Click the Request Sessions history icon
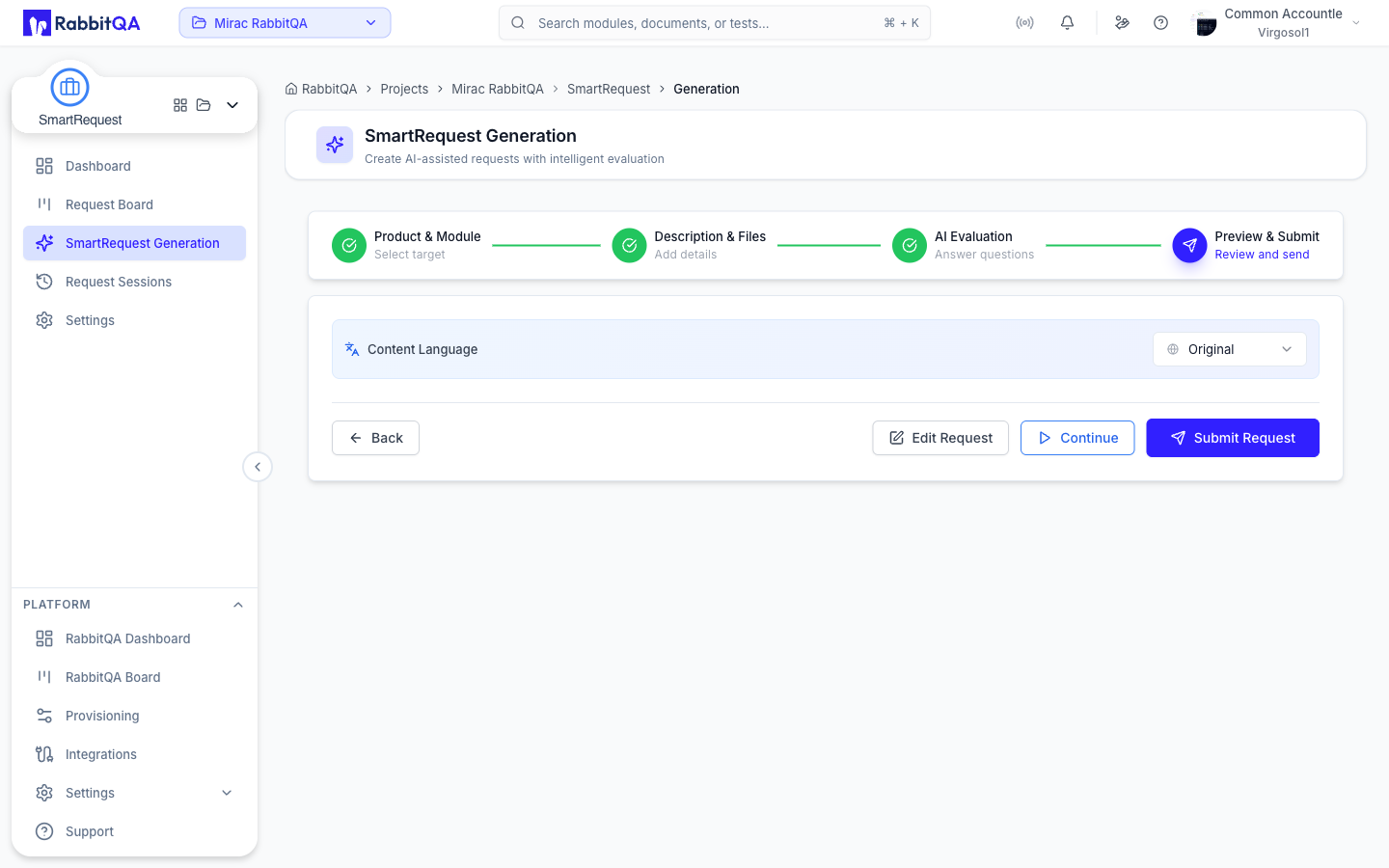This screenshot has height=868, width=1389. coord(44,282)
